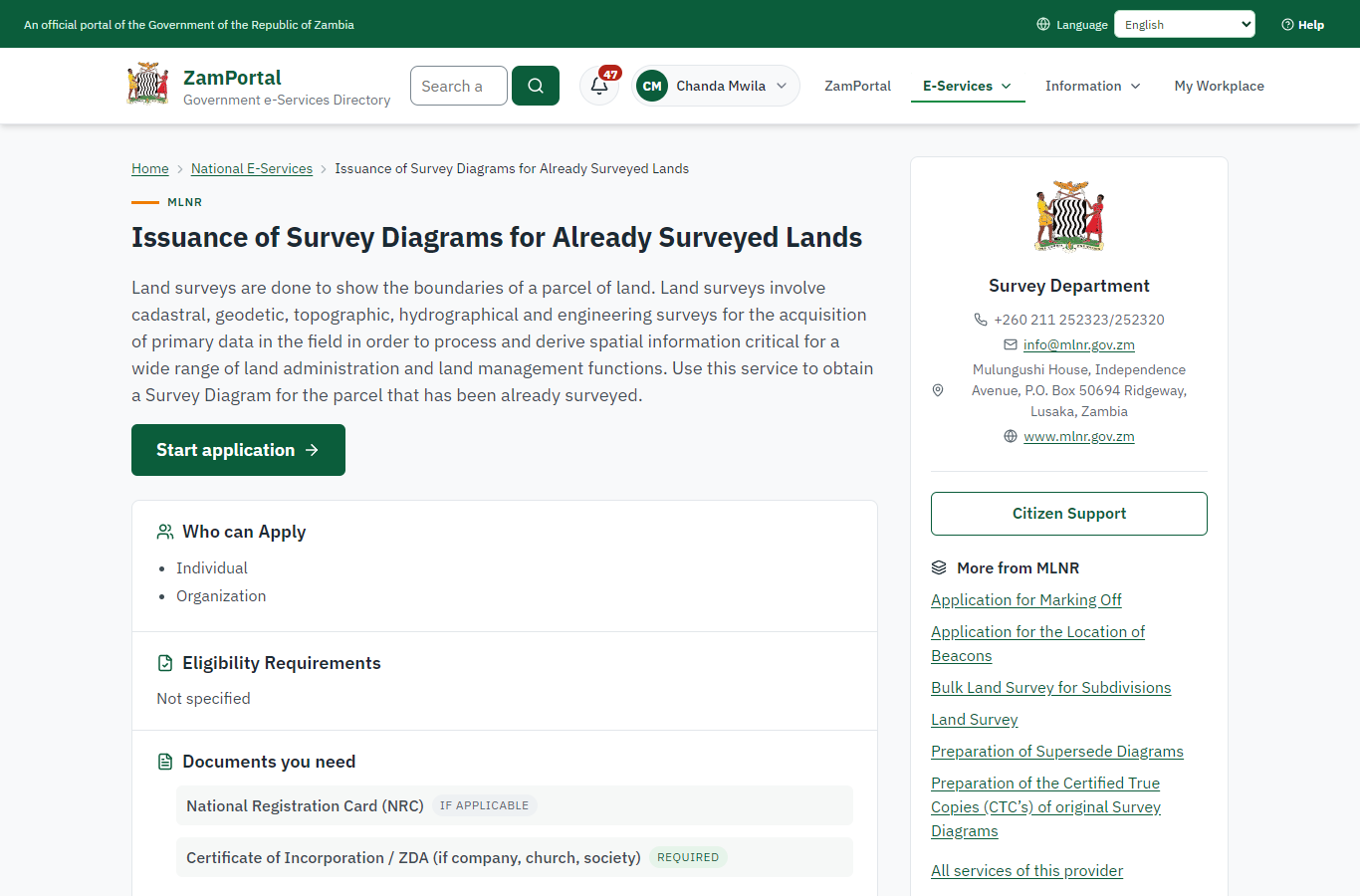Image resolution: width=1360 pixels, height=896 pixels.
Task: Click the Start application button
Action: click(238, 450)
